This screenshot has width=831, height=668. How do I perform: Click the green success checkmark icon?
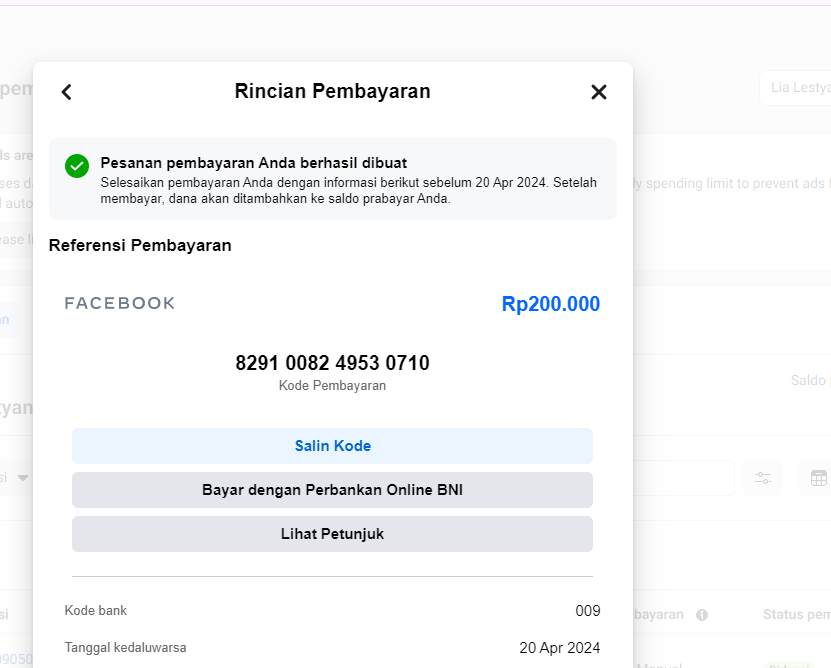point(77,166)
